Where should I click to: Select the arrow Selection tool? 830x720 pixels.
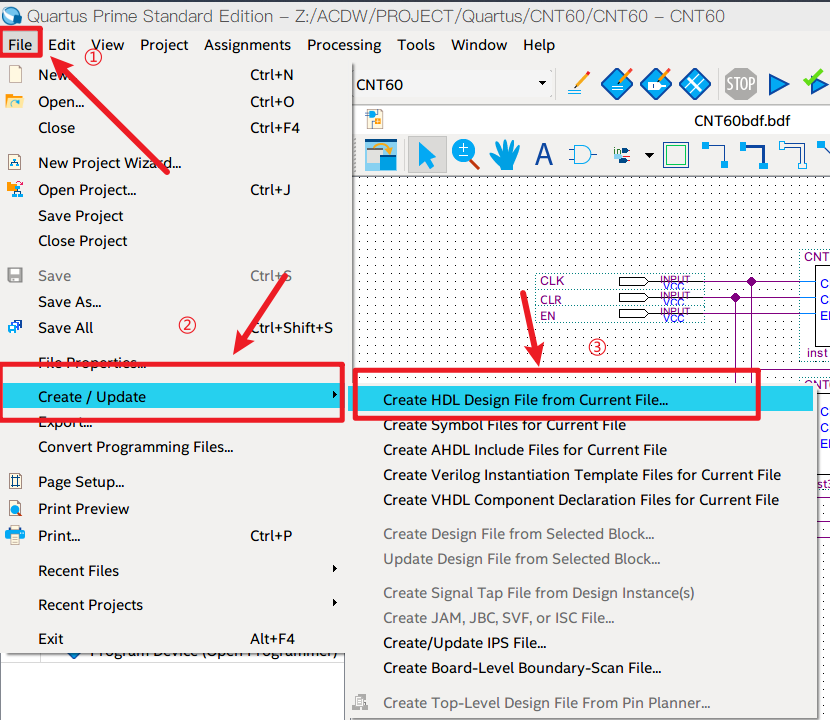427,155
